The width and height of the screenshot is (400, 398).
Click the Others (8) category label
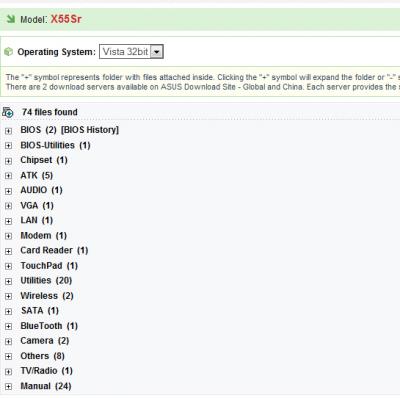42,356
